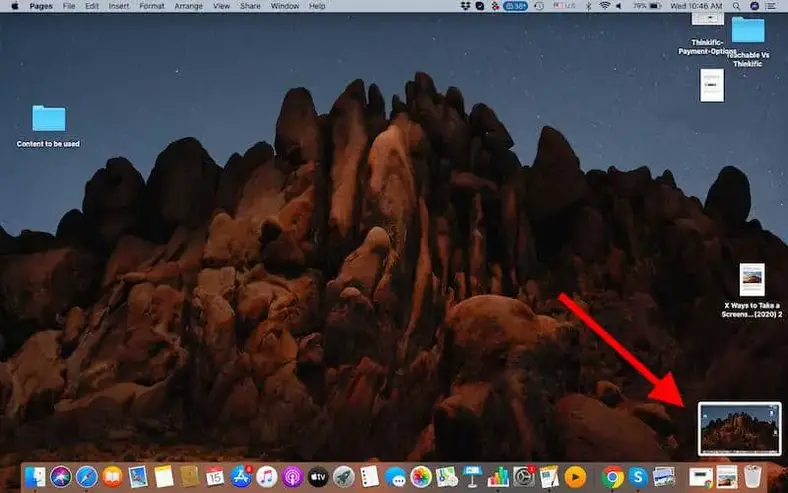Viewport: 788px width, 493px height.
Task: Click the battery status indicator
Action: point(646,6)
